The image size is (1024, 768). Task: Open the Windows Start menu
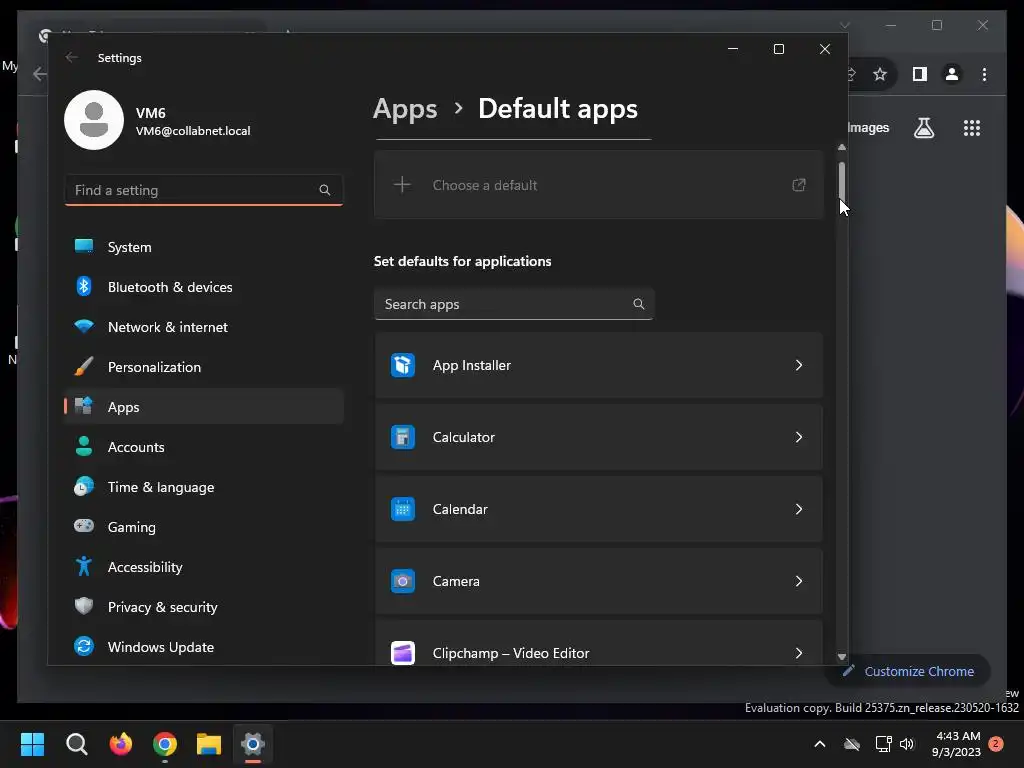tap(32, 744)
